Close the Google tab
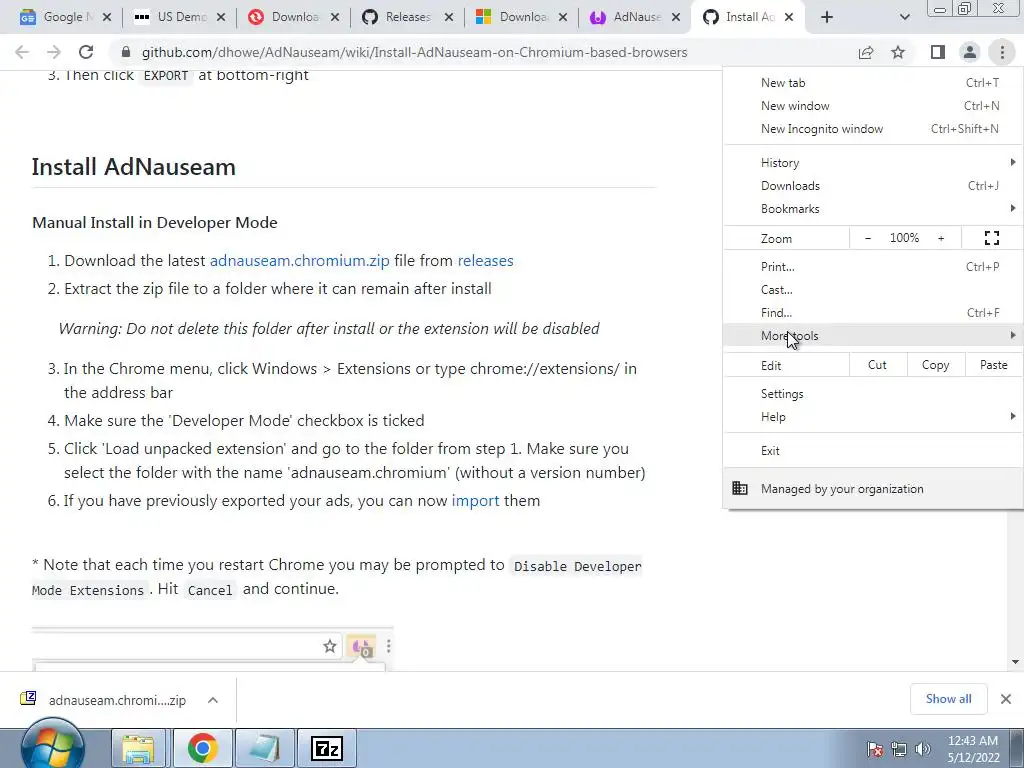 pos(107,17)
